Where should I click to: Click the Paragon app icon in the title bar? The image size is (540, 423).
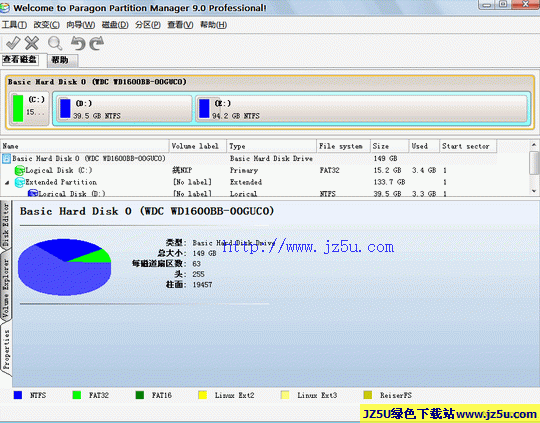tap(4, 8)
